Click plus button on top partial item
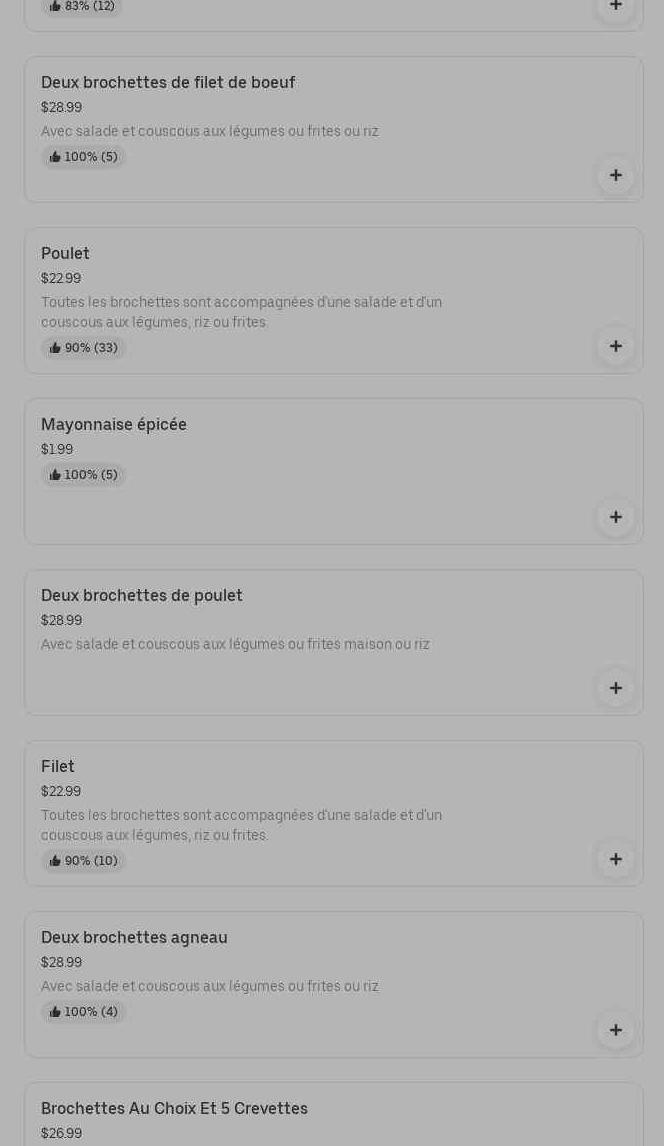 pos(615,6)
